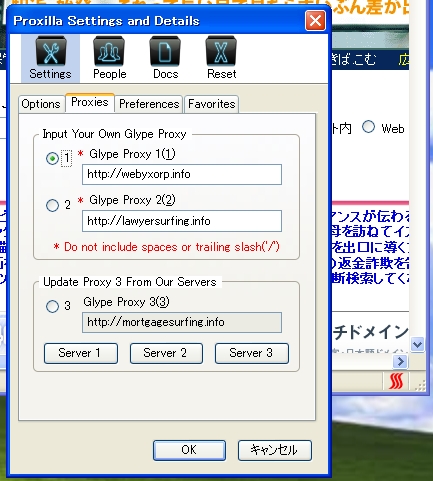Click the Glype Proxy 2 URL field
Viewport: 433px width, 481px height.
(x=182, y=221)
